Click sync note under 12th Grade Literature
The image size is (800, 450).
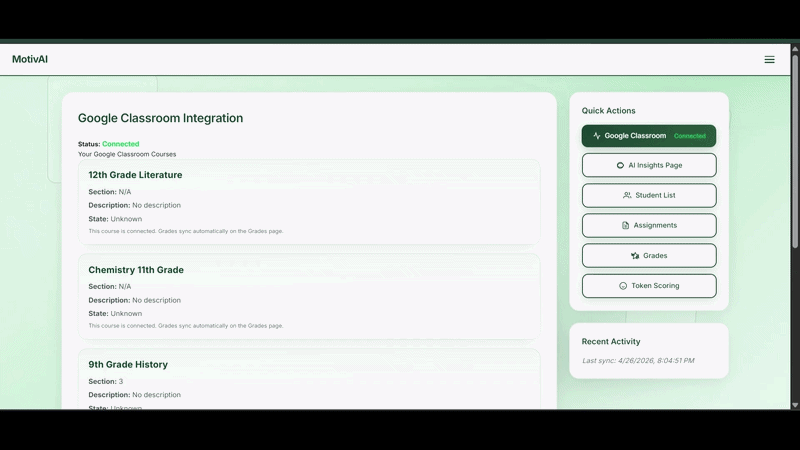point(186,231)
